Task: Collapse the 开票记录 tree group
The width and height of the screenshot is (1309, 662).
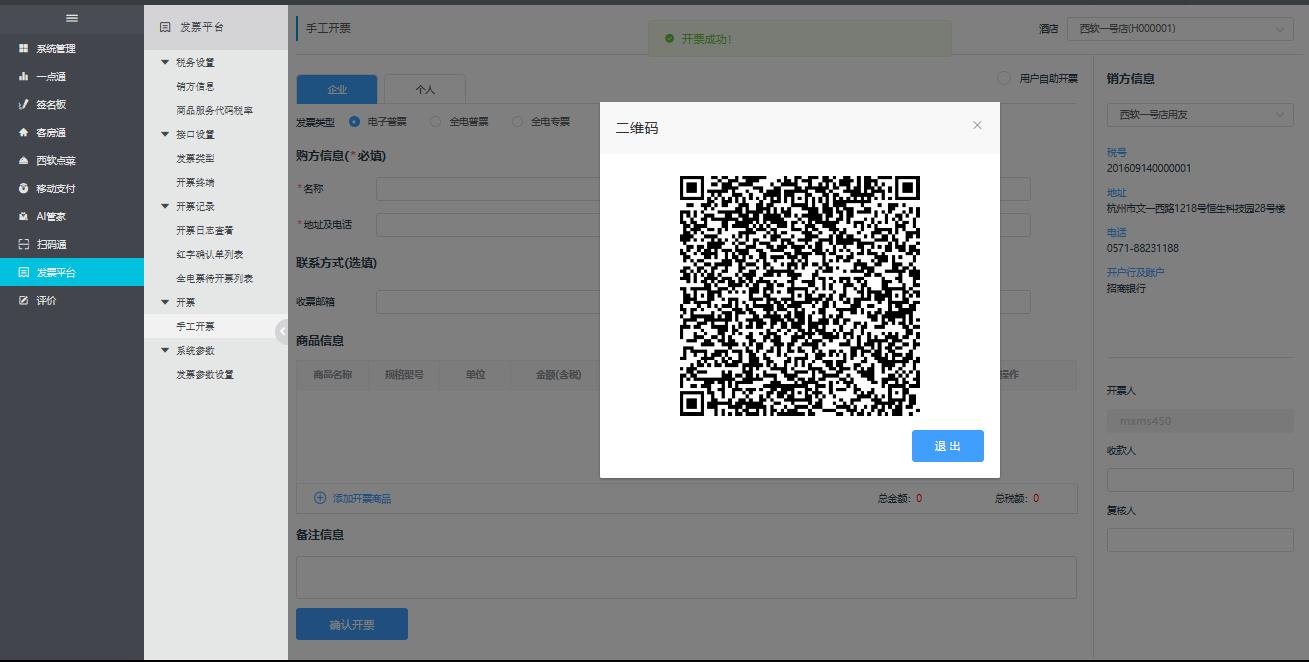Action: coord(165,206)
